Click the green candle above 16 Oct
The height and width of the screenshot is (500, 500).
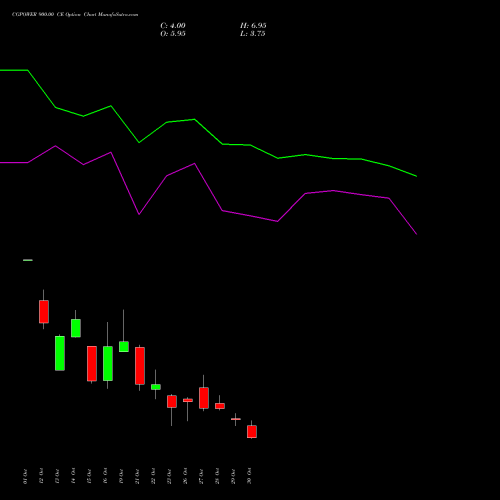pos(108,363)
